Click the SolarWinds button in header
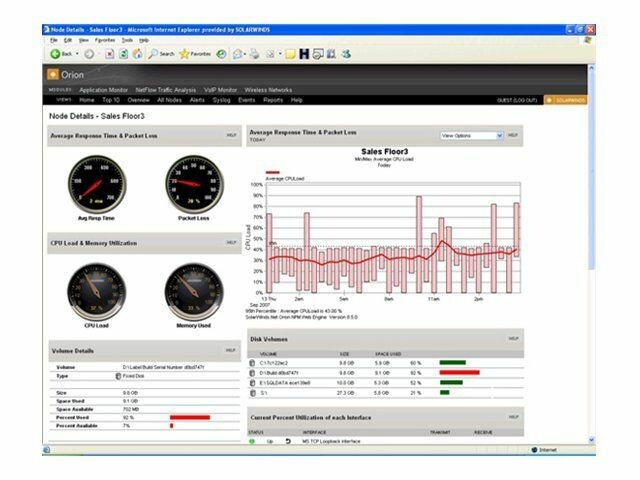640x480 pixels. tap(567, 100)
